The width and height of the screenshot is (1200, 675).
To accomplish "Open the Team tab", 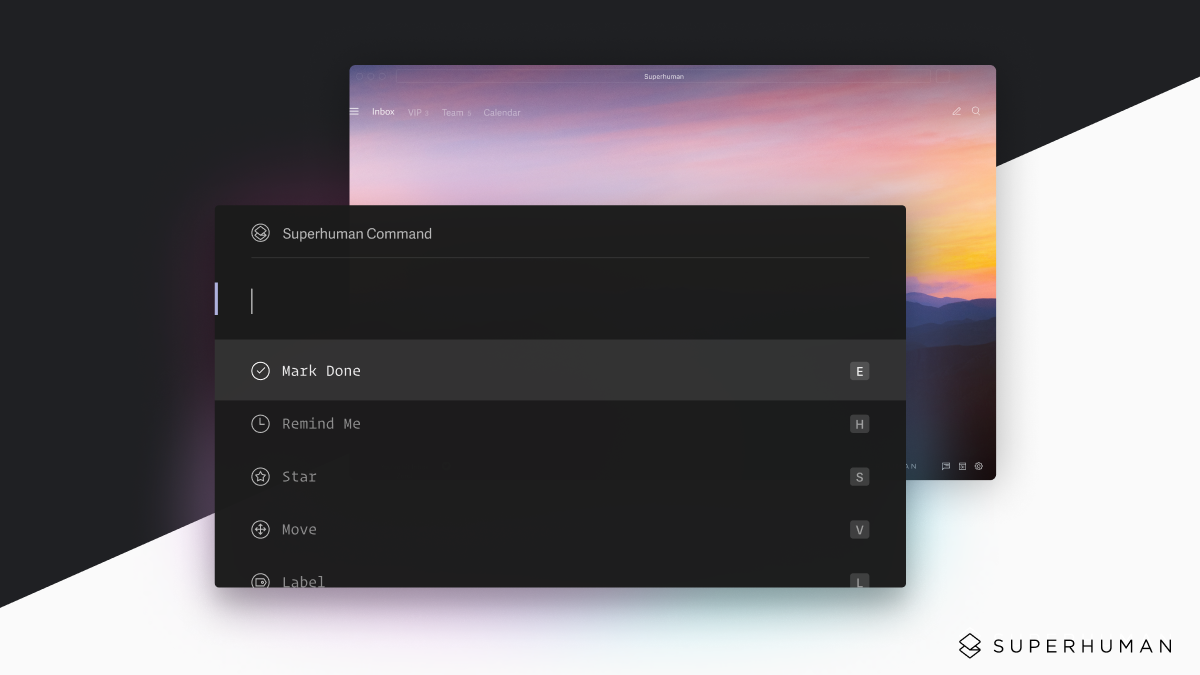I will (x=455, y=113).
